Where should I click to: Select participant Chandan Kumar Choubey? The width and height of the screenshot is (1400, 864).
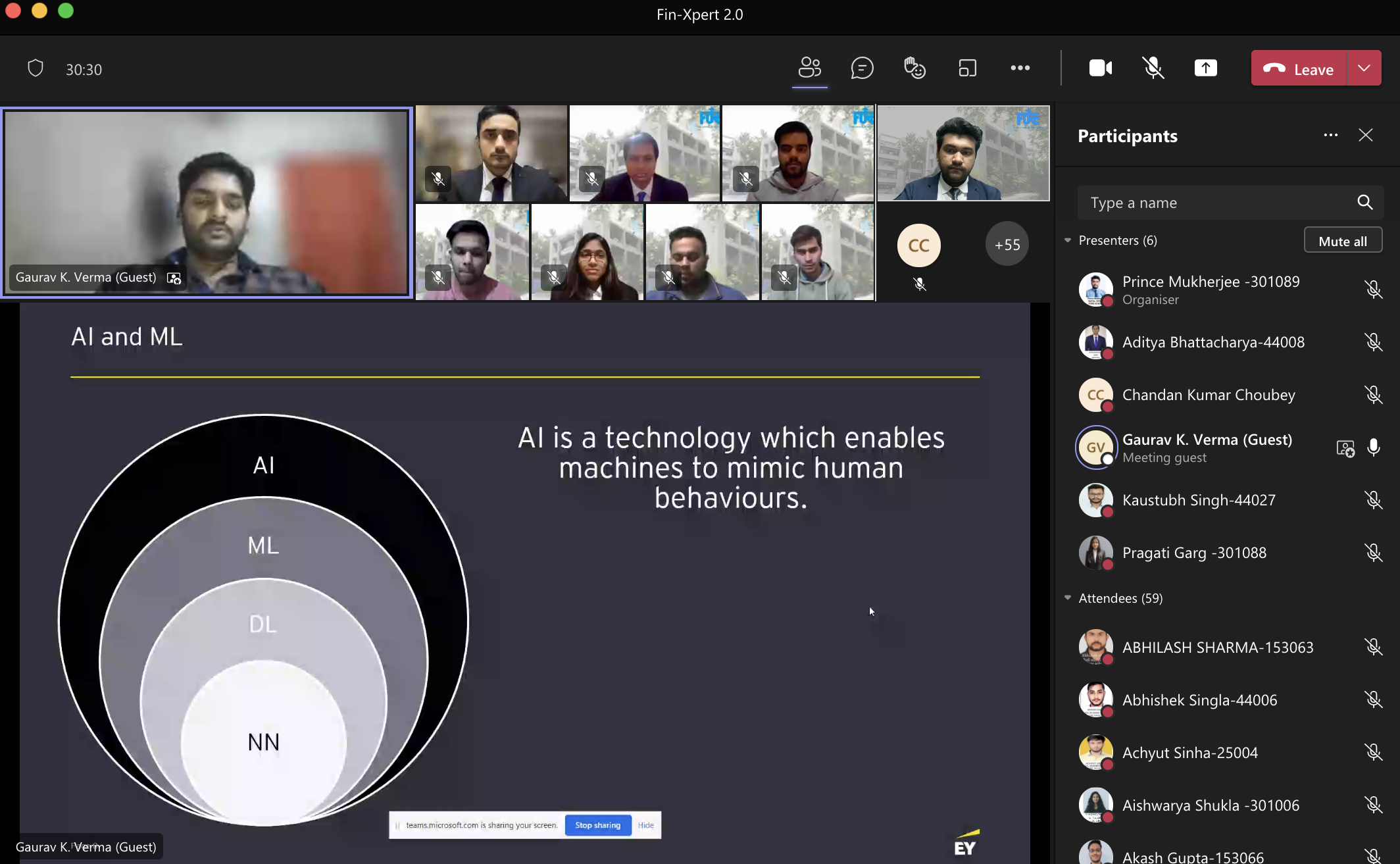tap(1228, 395)
